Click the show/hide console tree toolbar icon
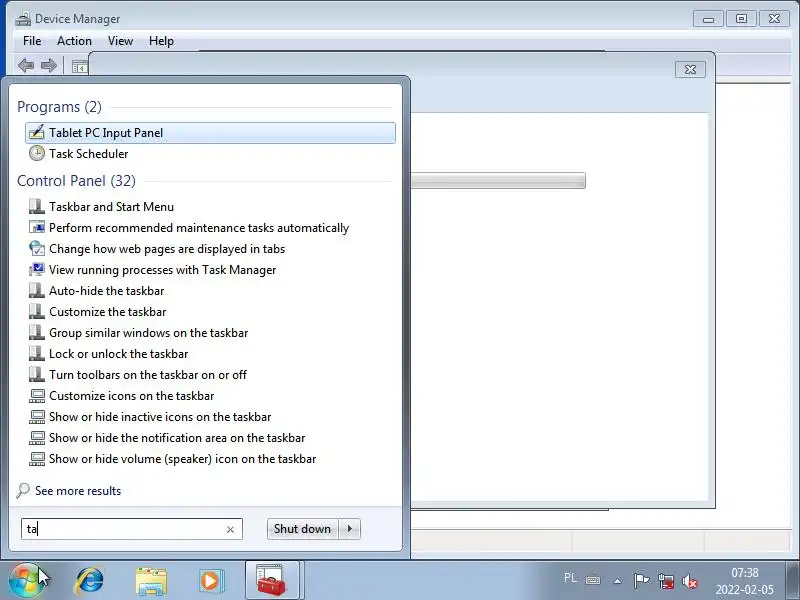 click(x=80, y=66)
